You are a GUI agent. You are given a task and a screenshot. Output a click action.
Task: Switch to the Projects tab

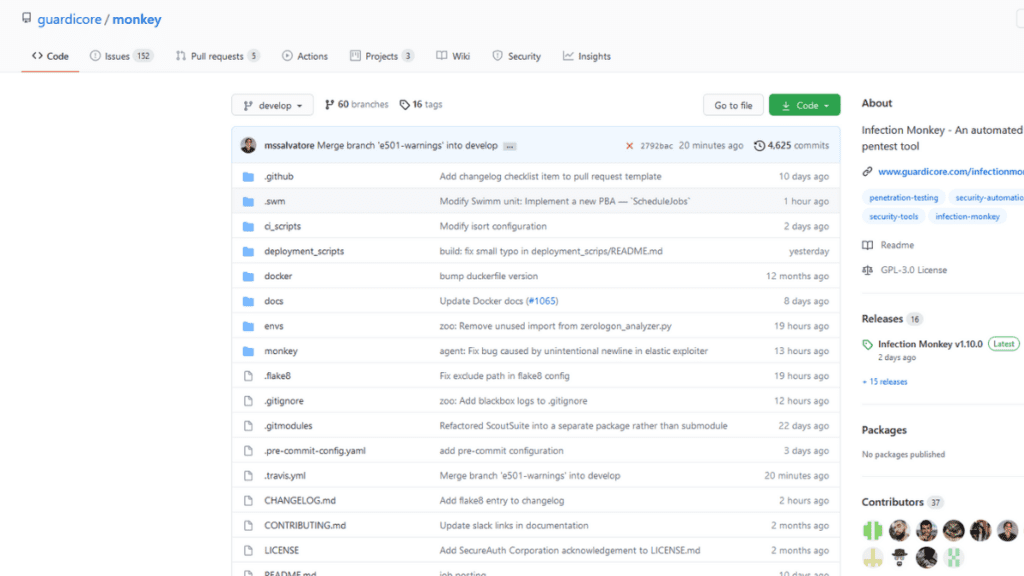coord(381,56)
